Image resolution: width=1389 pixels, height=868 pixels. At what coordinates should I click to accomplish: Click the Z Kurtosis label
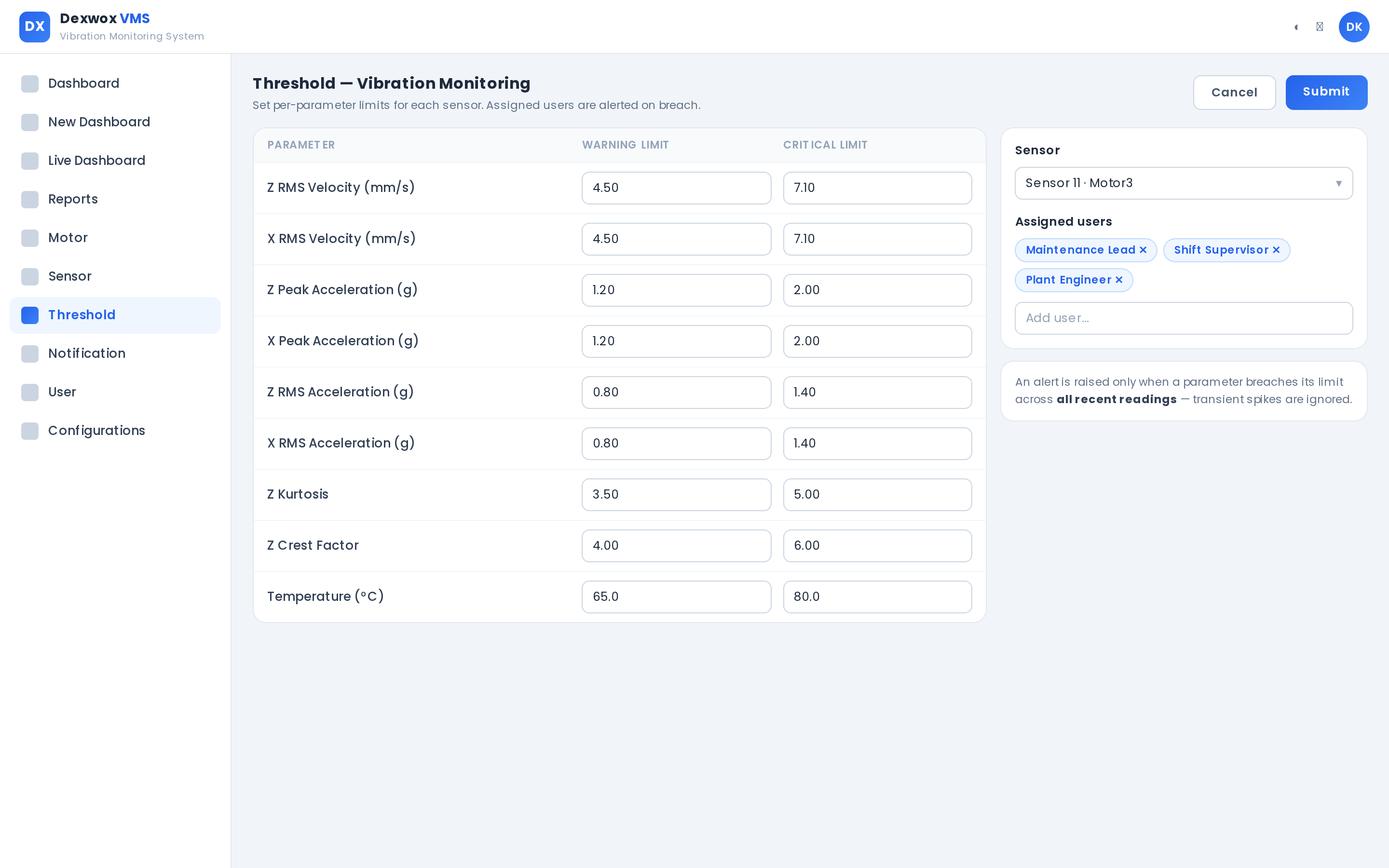(297, 494)
